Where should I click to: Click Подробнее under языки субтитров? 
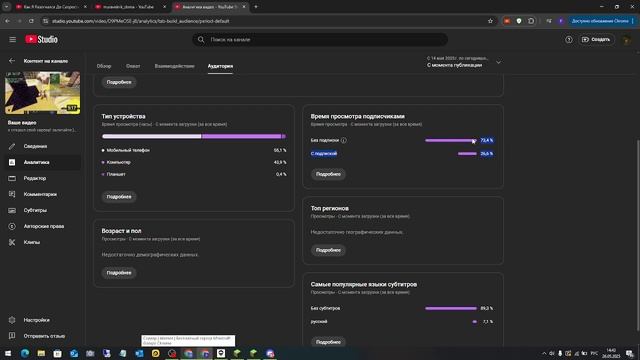[x=328, y=342]
